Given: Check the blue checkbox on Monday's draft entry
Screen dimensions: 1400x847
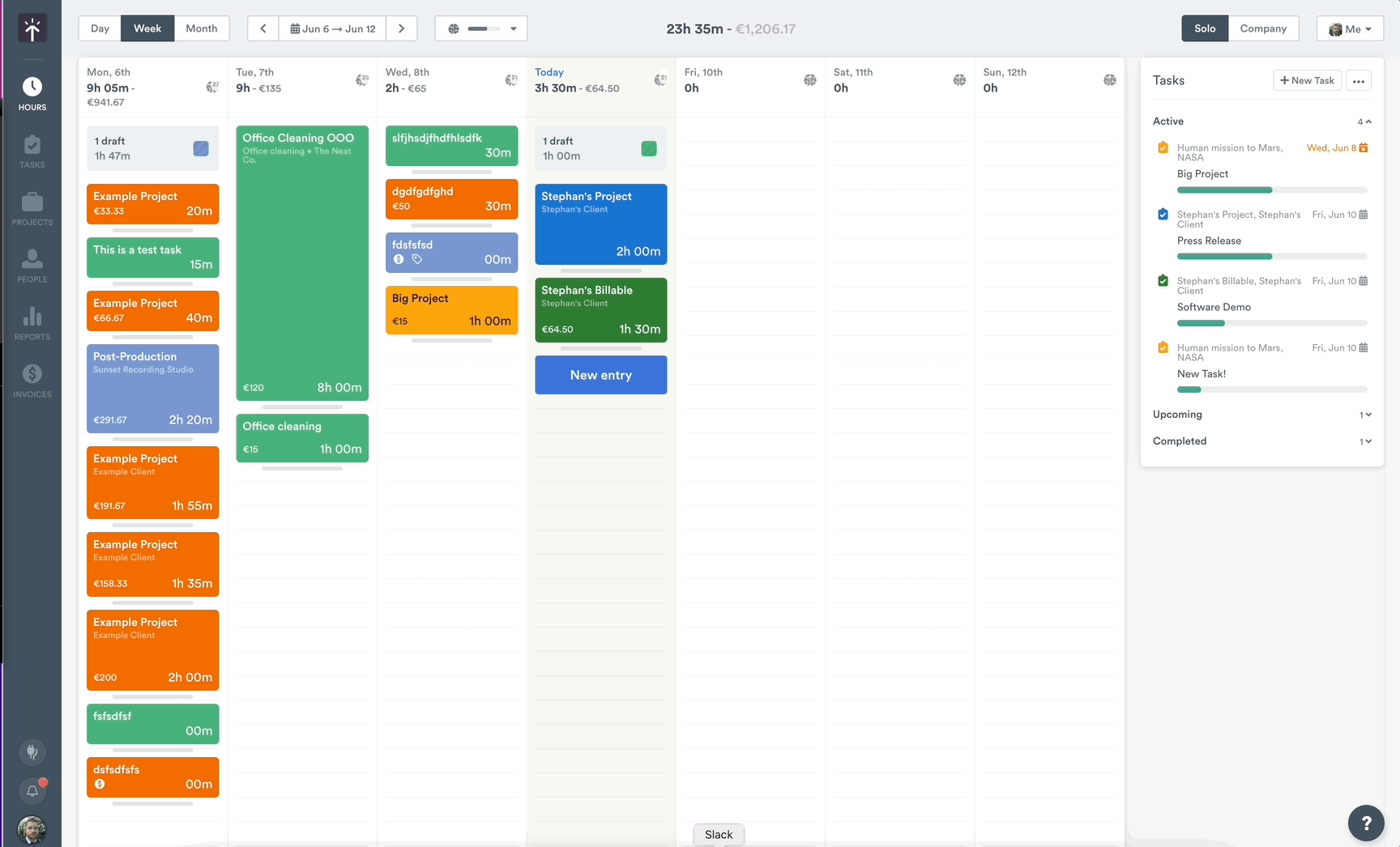Looking at the screenshot, I should pos(201,148).
